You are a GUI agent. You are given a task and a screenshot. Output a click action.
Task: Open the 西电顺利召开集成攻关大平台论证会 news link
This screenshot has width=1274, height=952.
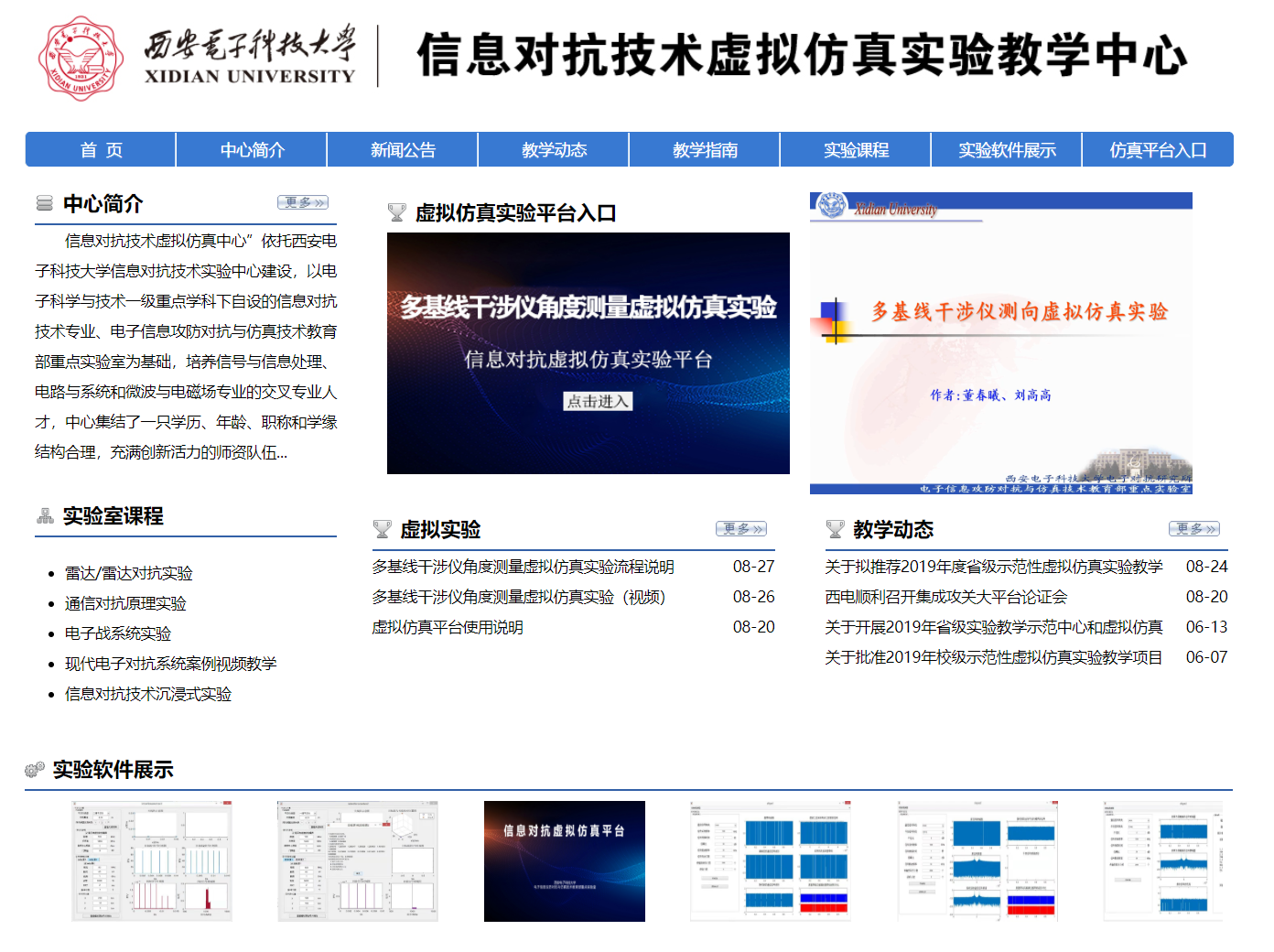click(x=945, y=597)
